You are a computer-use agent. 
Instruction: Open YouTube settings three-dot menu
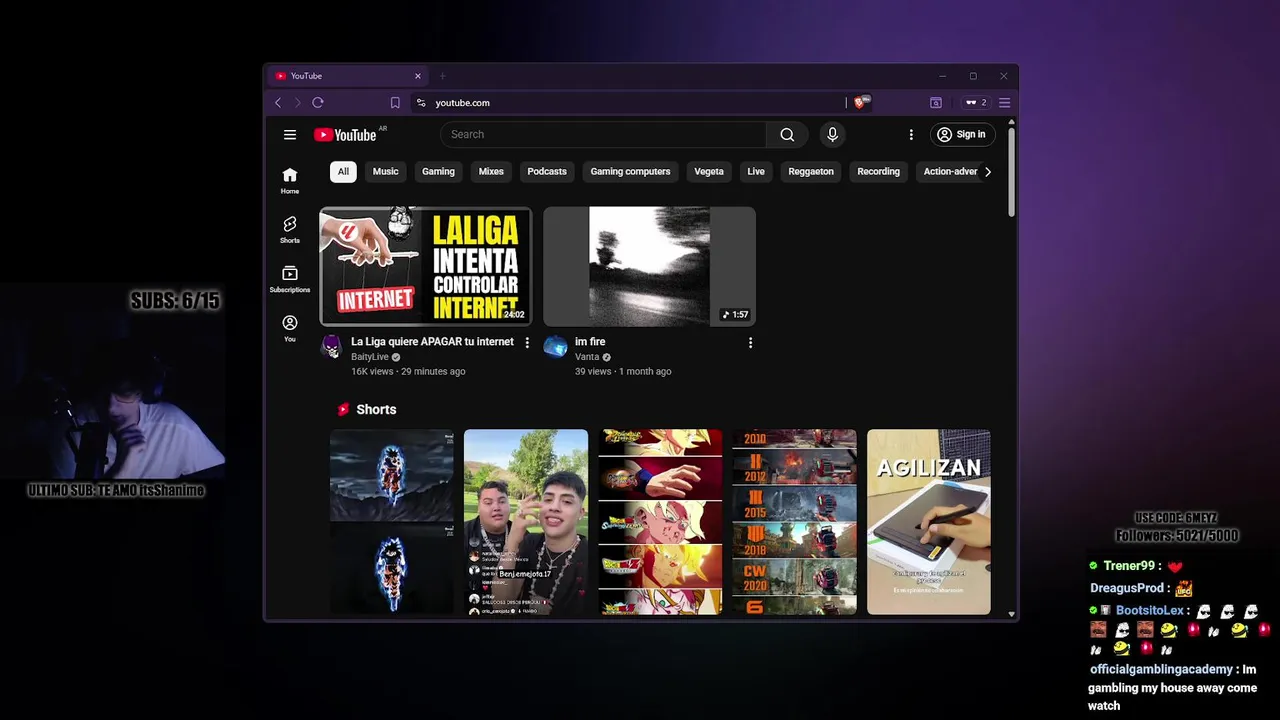click(911, 135)
